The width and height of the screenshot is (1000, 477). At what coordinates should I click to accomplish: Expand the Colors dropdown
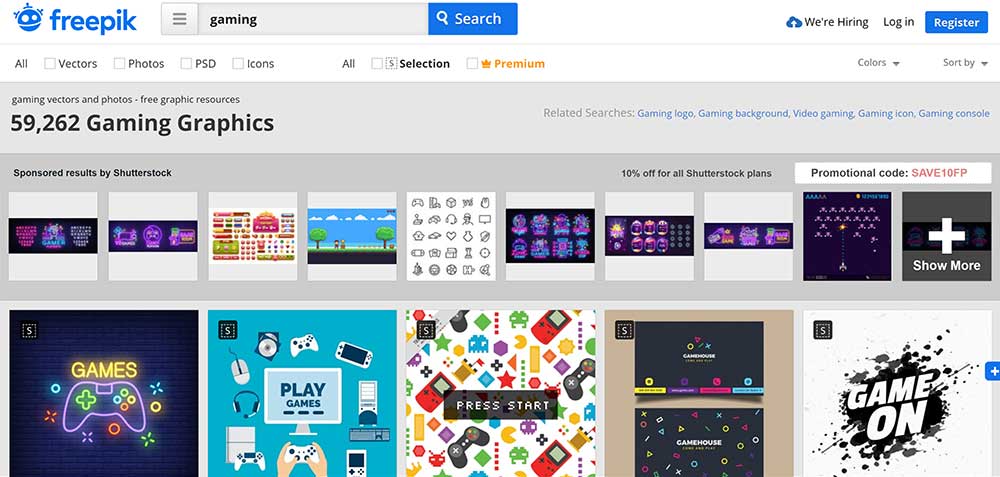point(879,62)
